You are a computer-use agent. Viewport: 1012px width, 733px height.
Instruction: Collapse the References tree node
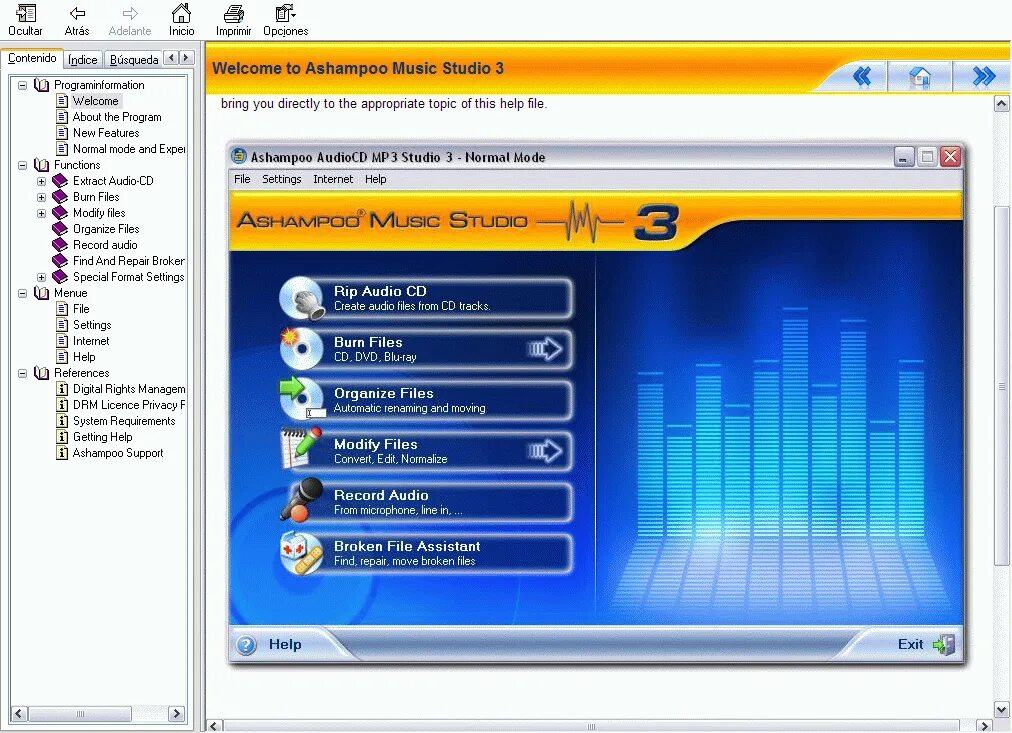pos(23,373)
